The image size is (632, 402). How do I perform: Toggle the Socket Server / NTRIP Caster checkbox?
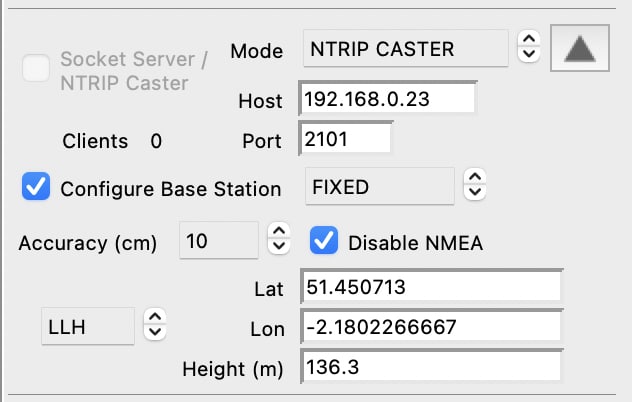(x=36, y=68)
